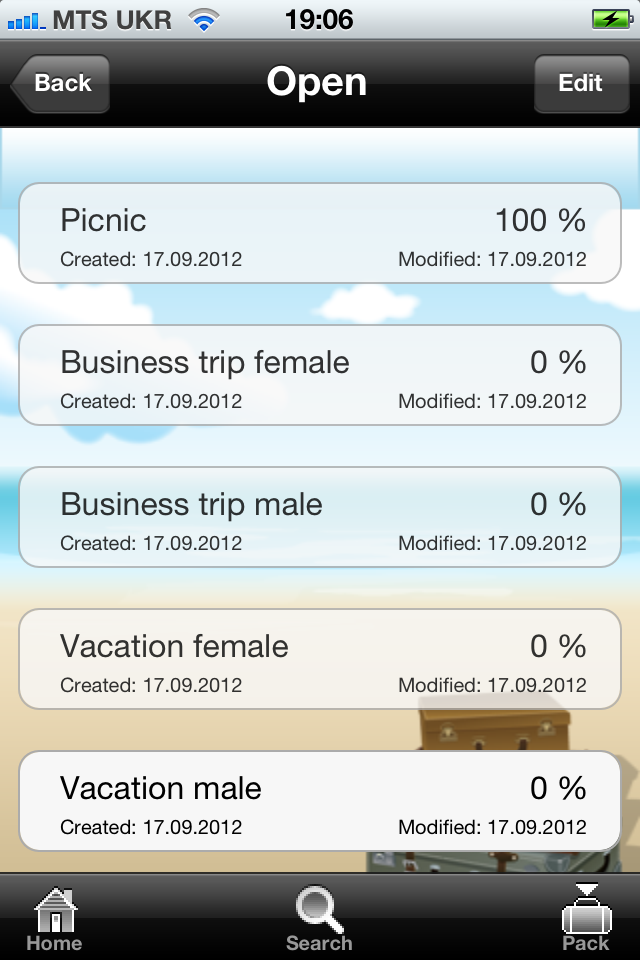Tap the signal strength bars
This screenshot has width=640, height=960.
click(x=26, y=21)
